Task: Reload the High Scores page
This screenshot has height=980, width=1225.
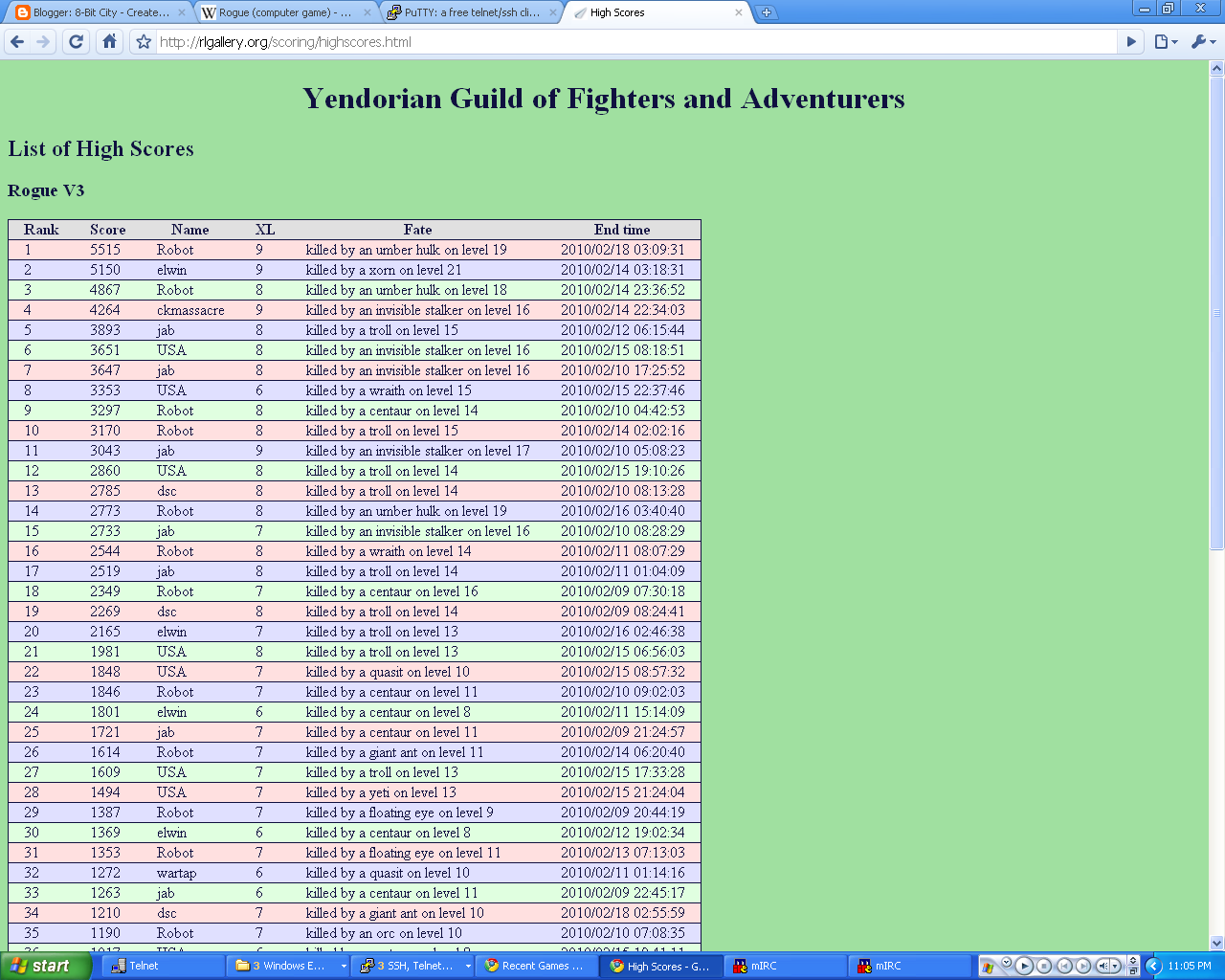Action: click(x=77, y=42)
